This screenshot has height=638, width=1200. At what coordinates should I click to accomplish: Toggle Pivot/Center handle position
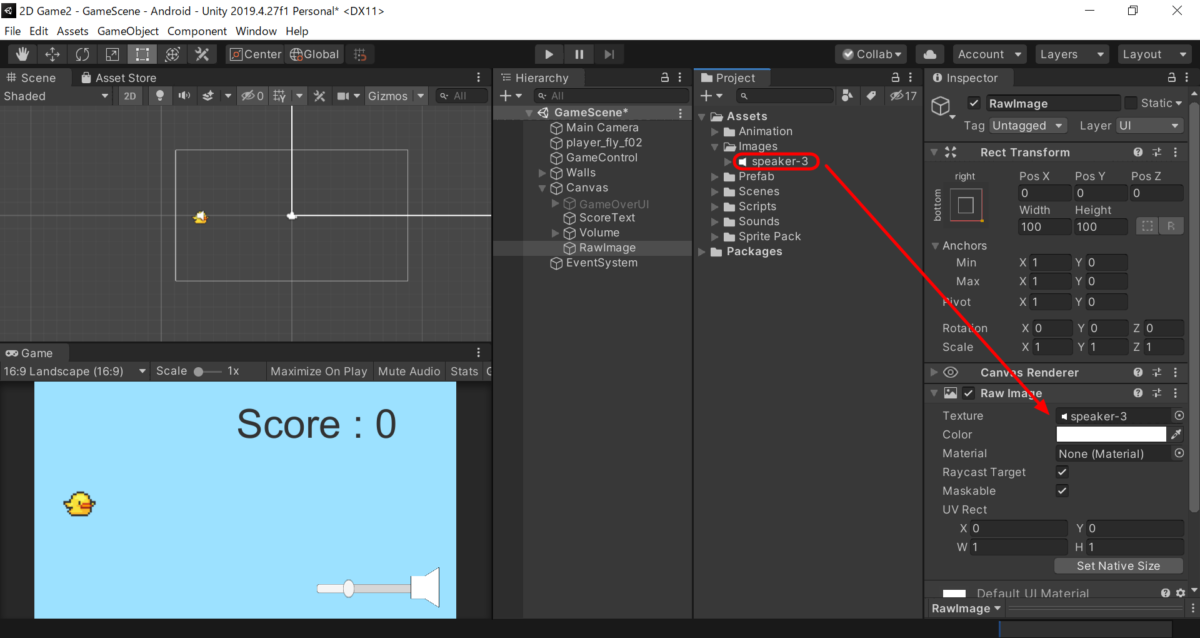pyautogui.click(x=256, y=54)
